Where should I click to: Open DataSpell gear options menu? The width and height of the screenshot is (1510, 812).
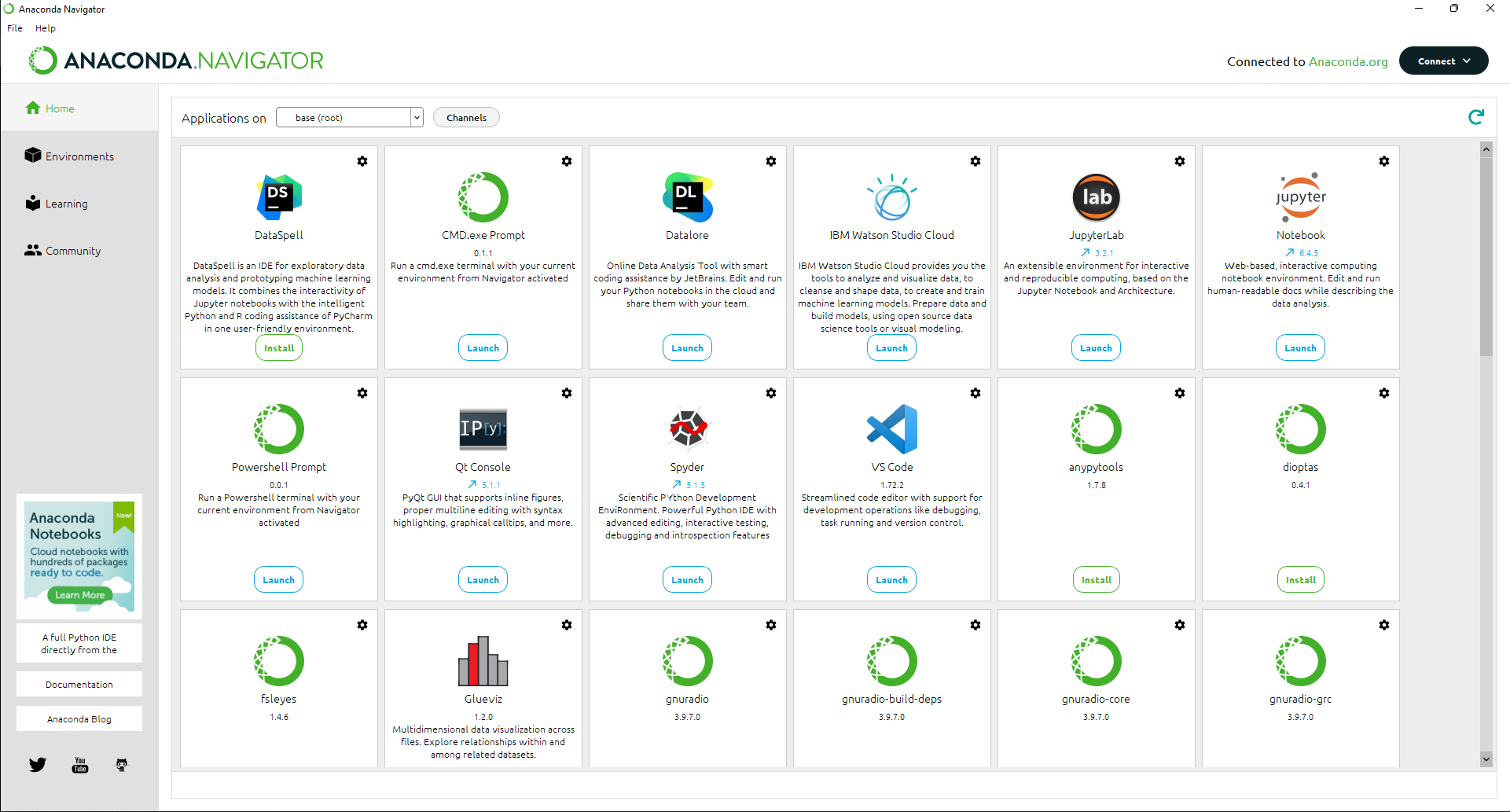tap(362, 161)
